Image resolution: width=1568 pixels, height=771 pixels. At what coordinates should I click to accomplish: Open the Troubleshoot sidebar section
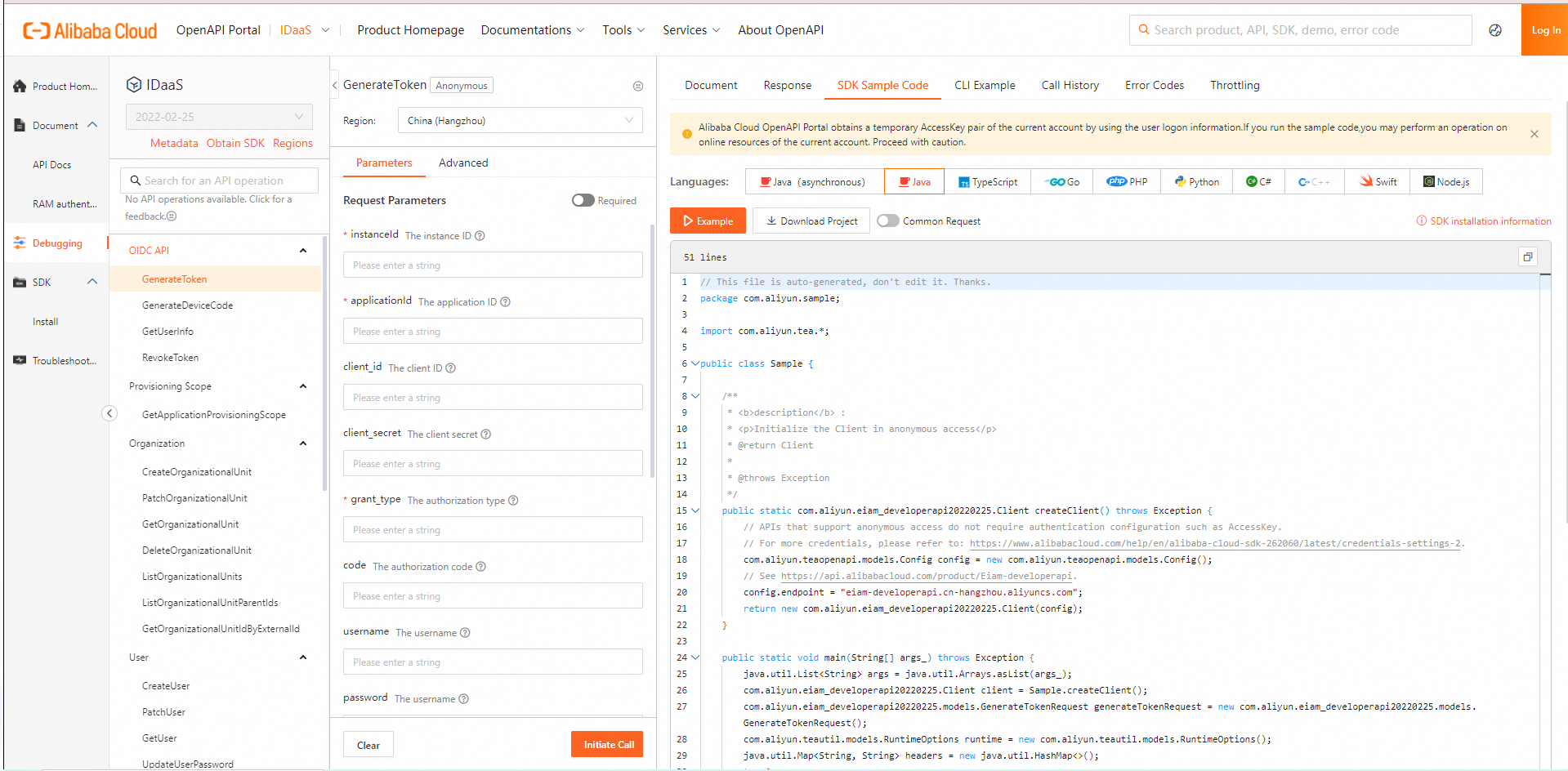tap(56, 360)
